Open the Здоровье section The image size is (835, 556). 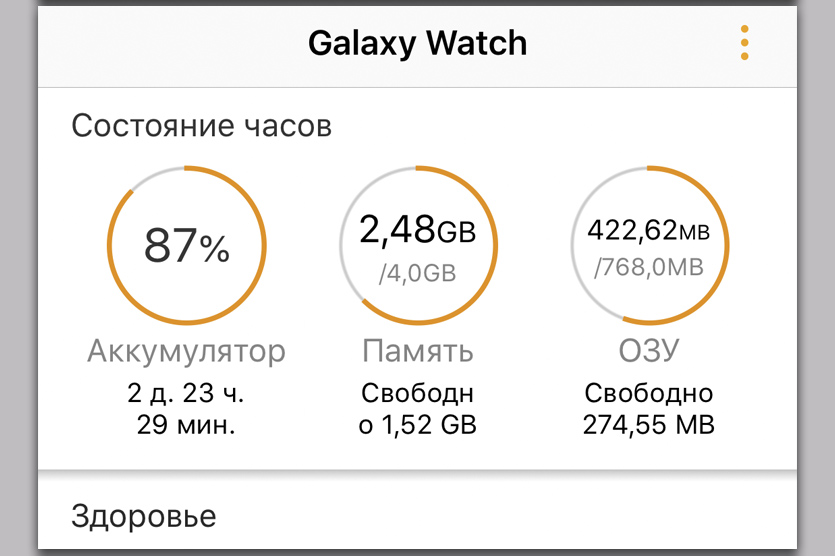click(x=144, y=516)
